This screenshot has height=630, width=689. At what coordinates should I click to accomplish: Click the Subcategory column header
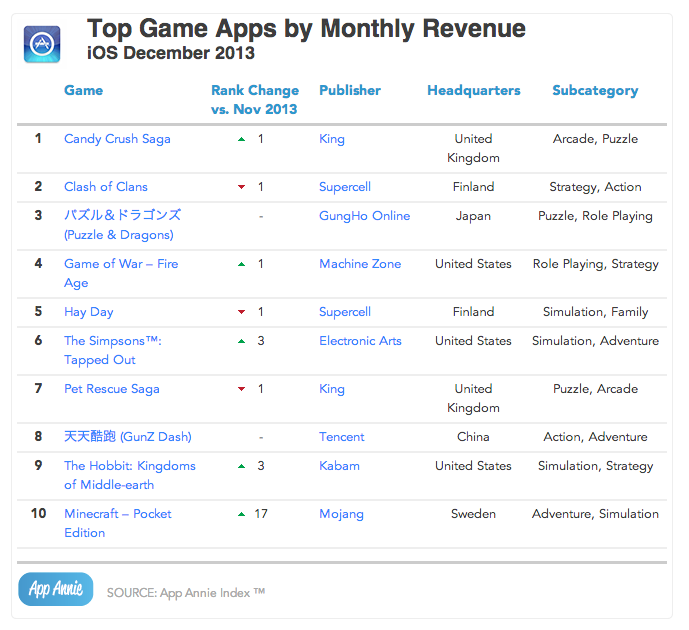click(595, 91)
